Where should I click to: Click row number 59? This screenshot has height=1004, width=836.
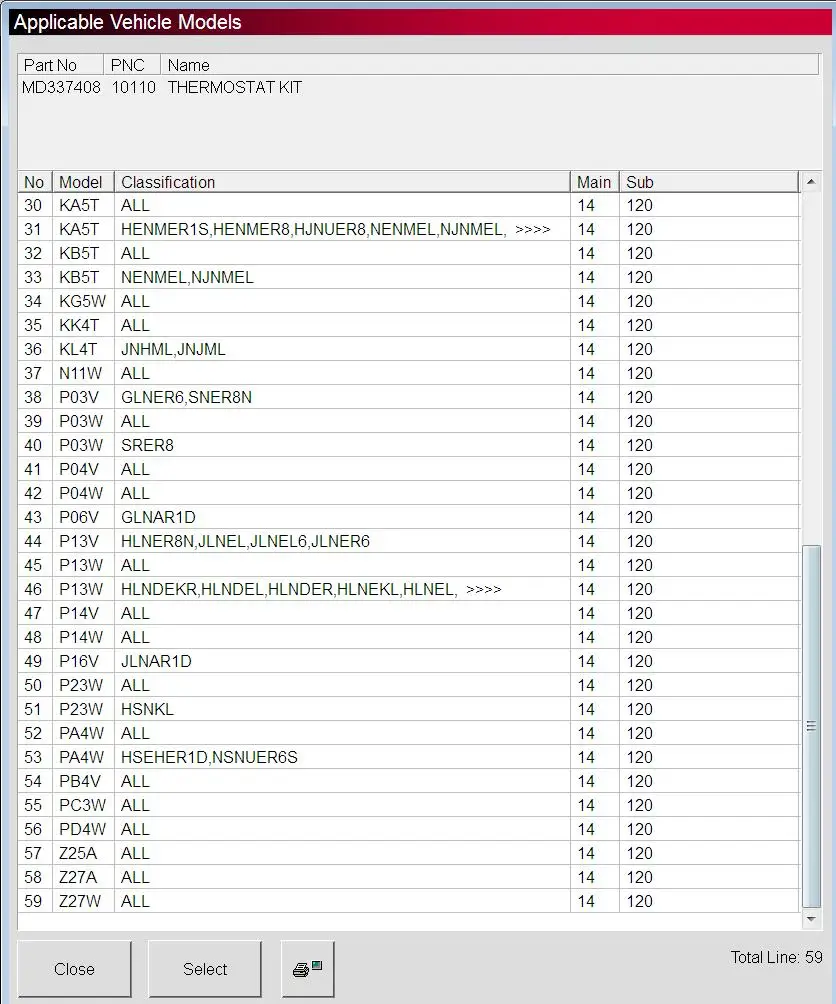click(33, 902)
